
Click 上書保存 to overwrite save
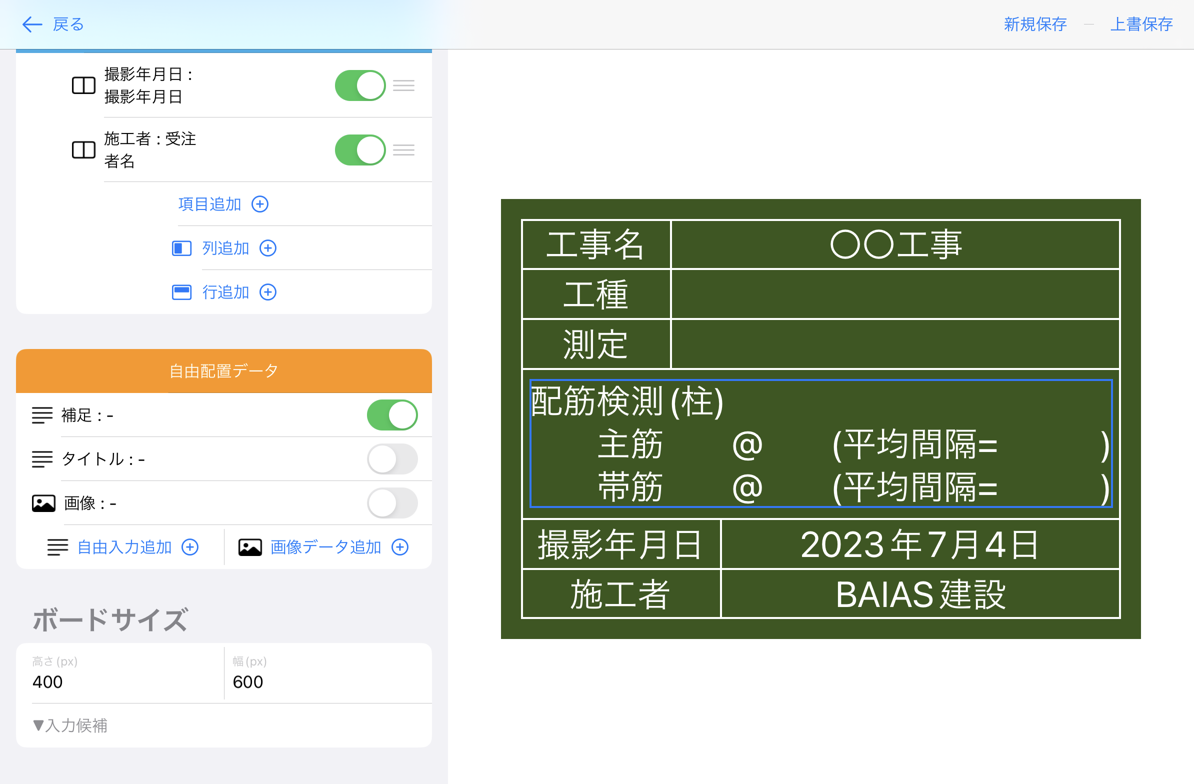pyautogui.click(x=1141, y=24)
